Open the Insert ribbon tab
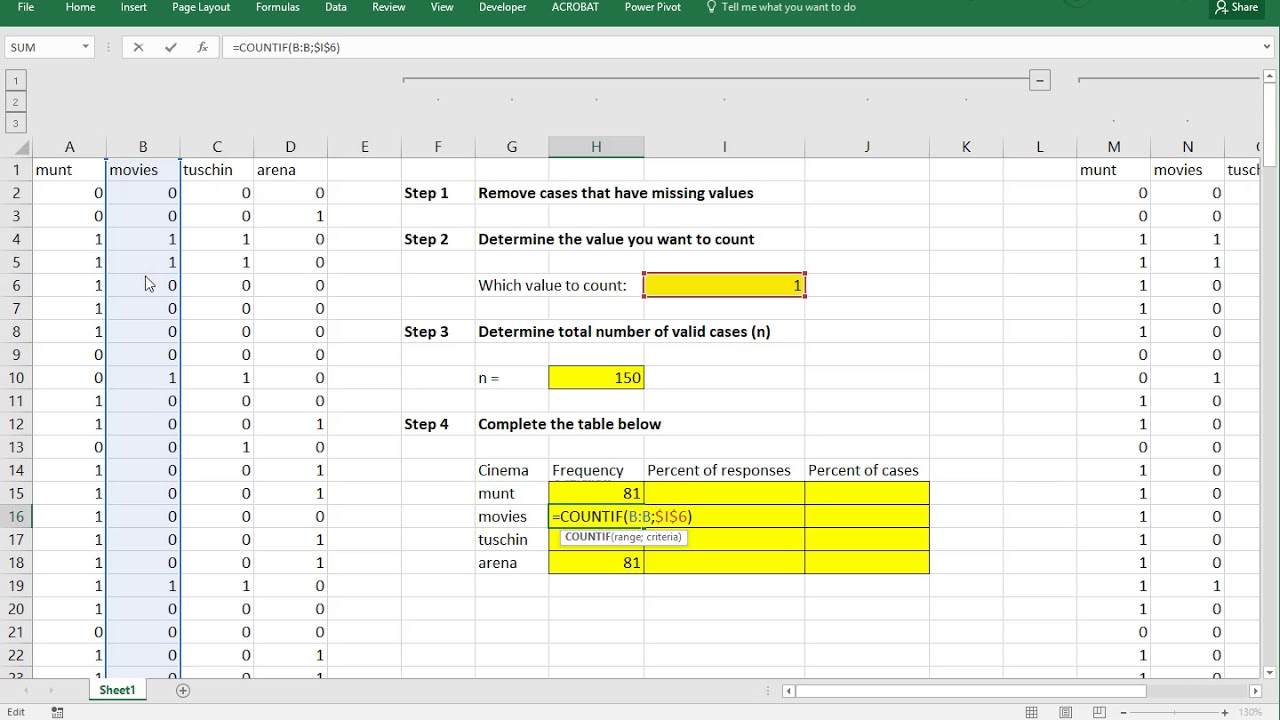The width and height of the screenshot is (1280, 720). pos(133,7)
